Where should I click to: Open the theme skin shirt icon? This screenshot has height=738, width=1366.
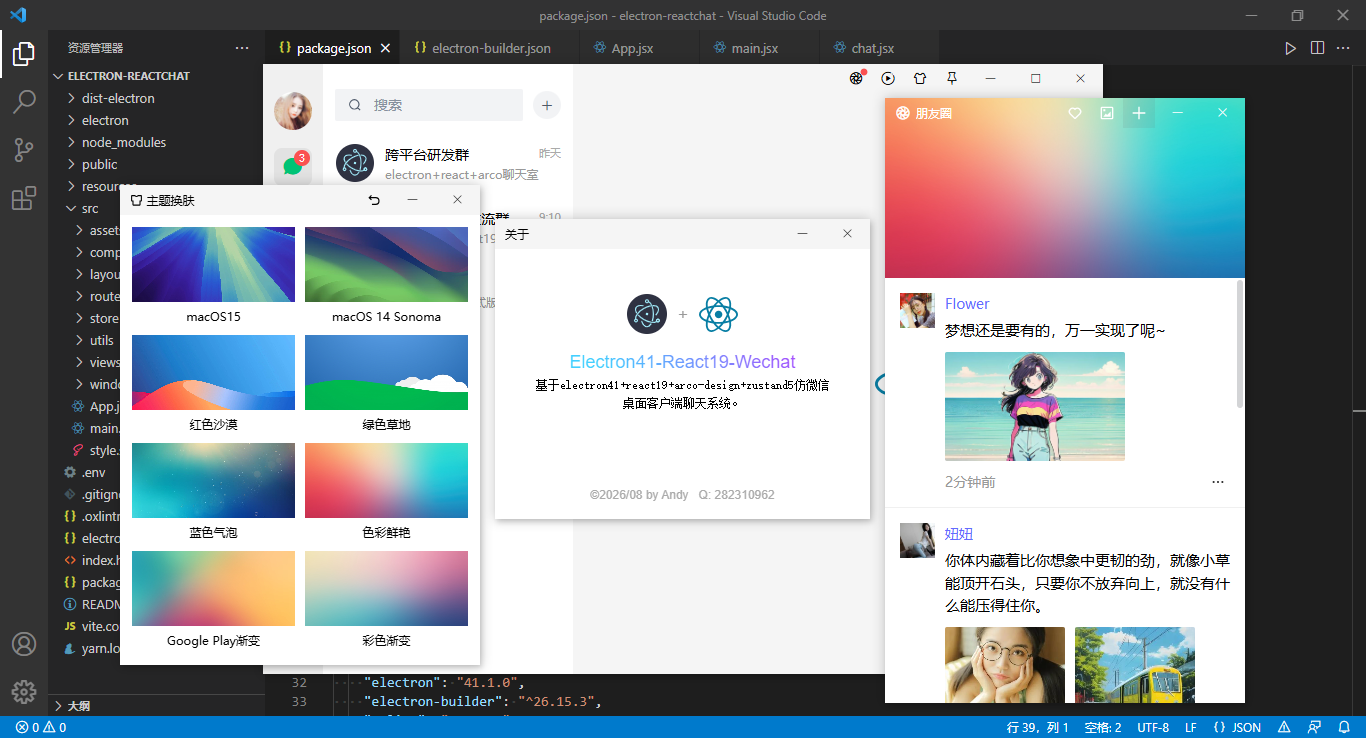tap(920, 78)
